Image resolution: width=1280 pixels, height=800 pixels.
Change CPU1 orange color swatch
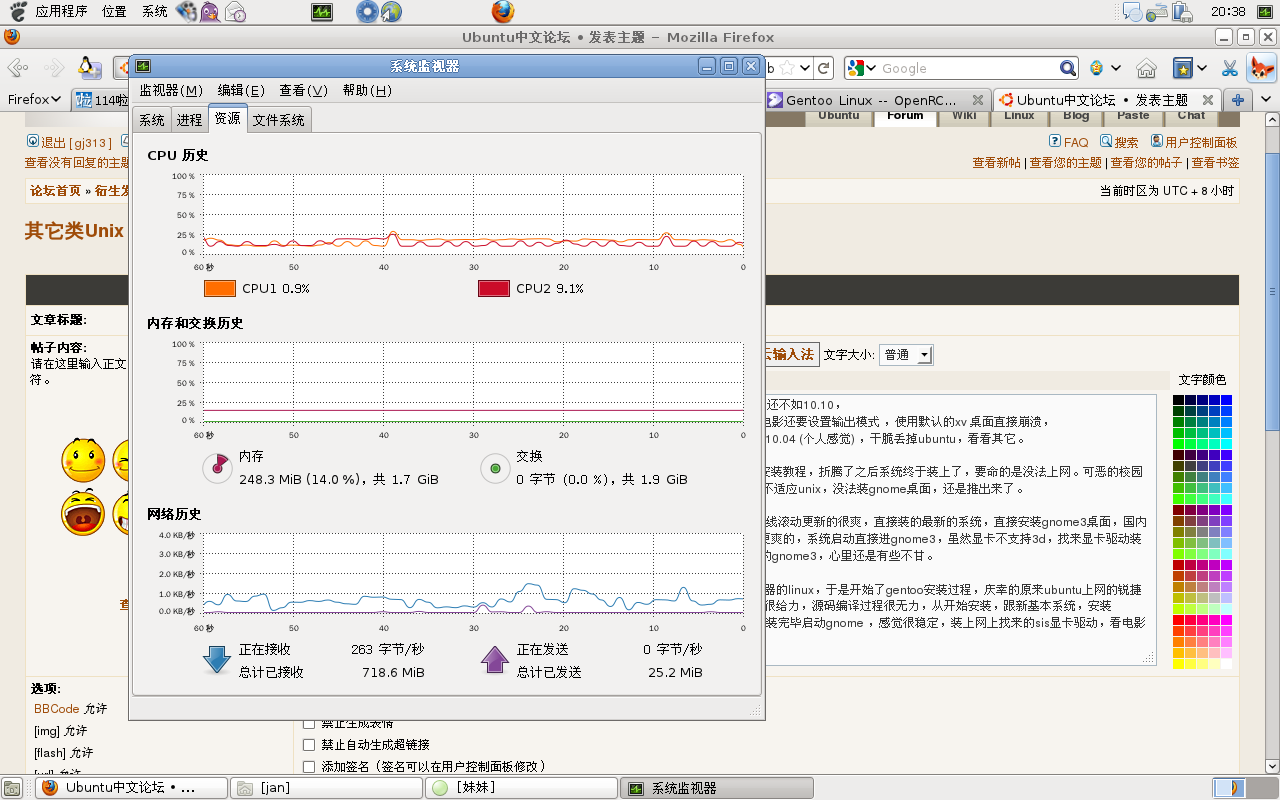coord(219,288)
